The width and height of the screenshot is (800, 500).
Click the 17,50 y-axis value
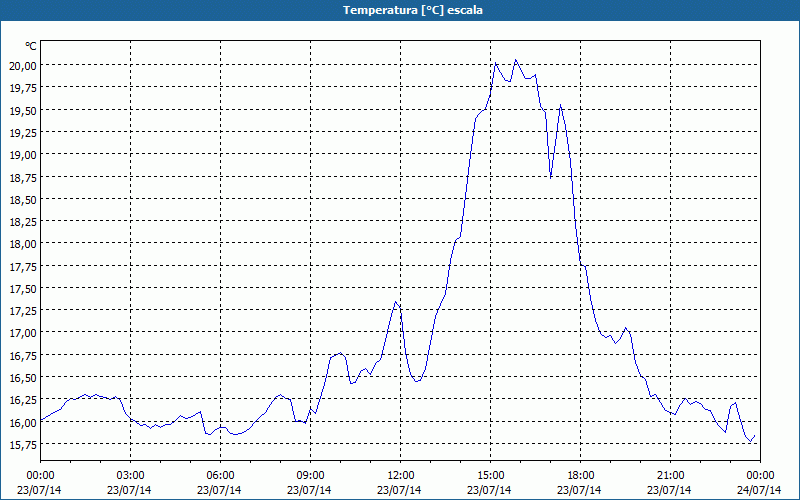pos(23,288)
